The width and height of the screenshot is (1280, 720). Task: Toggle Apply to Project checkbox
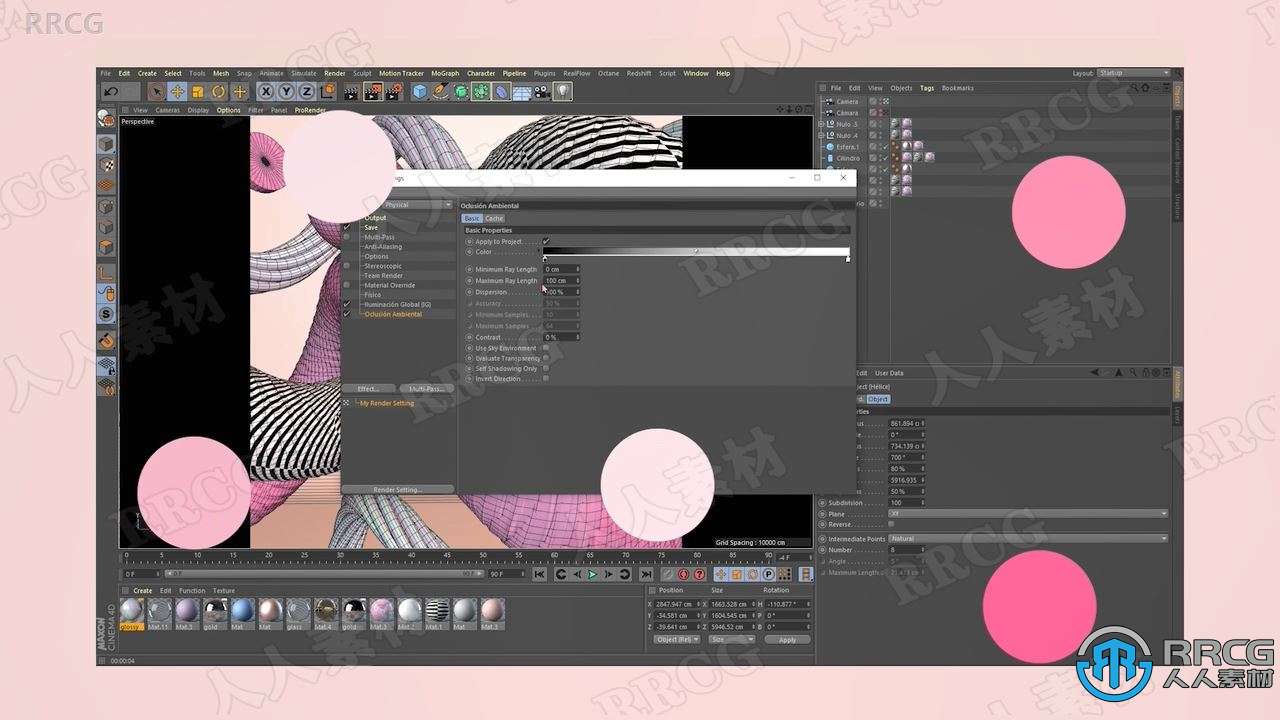546,241
